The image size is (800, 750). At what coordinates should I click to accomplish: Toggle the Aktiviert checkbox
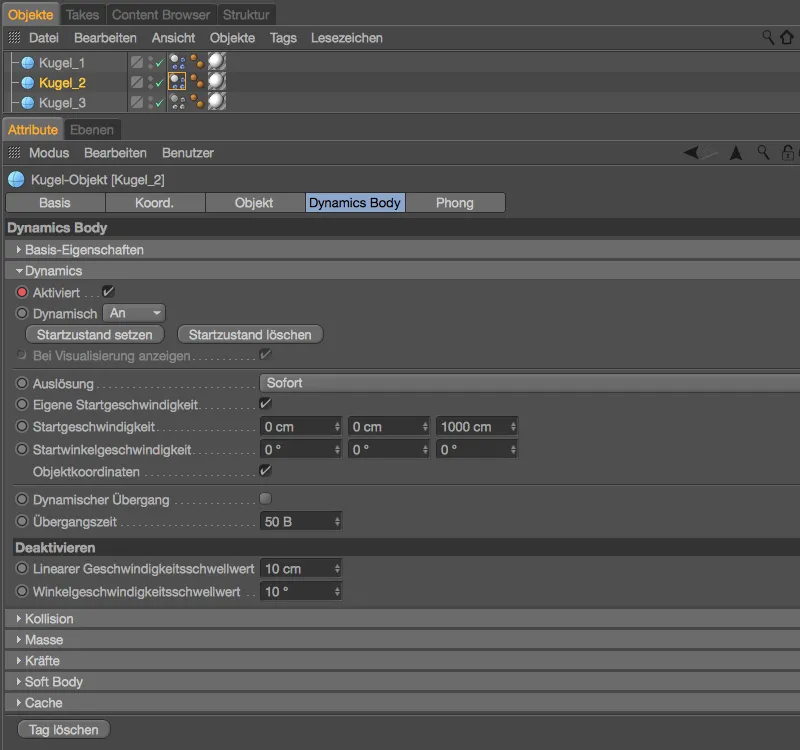click(x=109, y=292)
